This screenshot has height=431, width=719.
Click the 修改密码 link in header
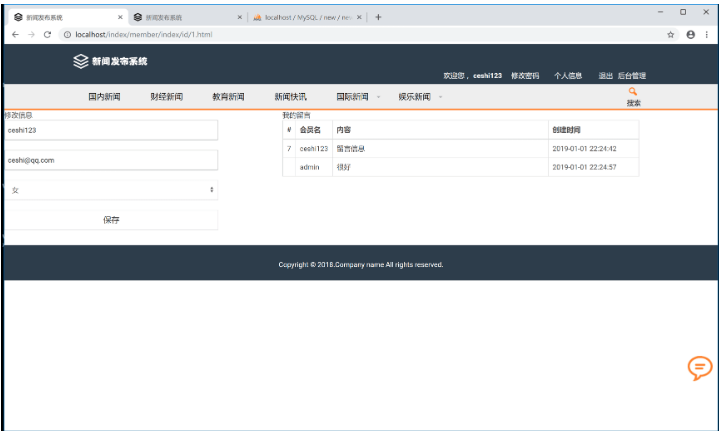click(524, 75)
